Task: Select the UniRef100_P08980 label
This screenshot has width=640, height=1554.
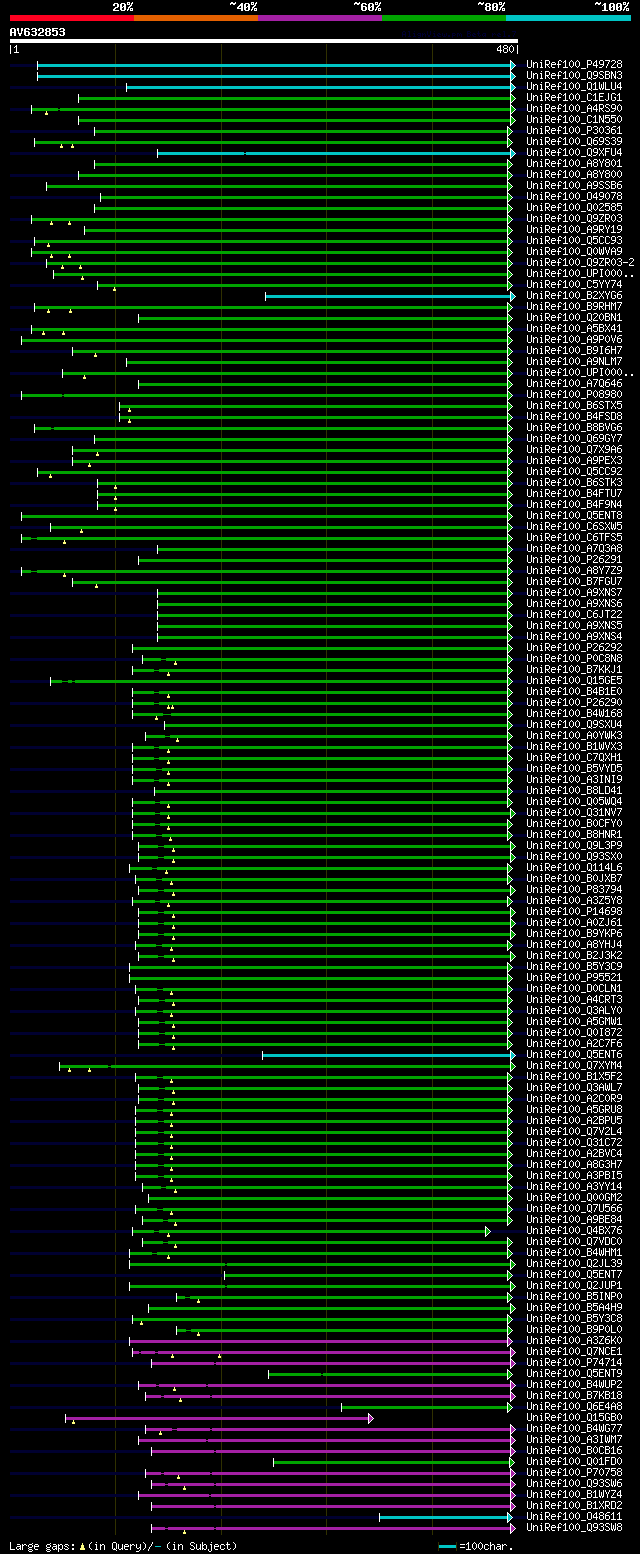Action: (x=574, y=395)
